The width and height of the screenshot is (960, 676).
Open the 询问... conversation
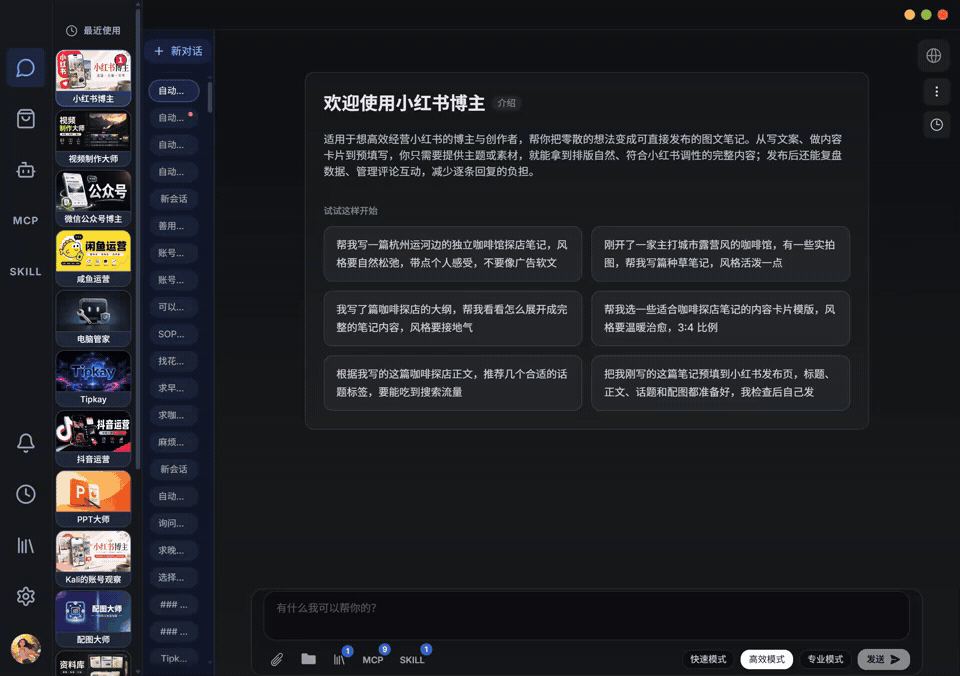pyautogui.click(x=174, y=523)
